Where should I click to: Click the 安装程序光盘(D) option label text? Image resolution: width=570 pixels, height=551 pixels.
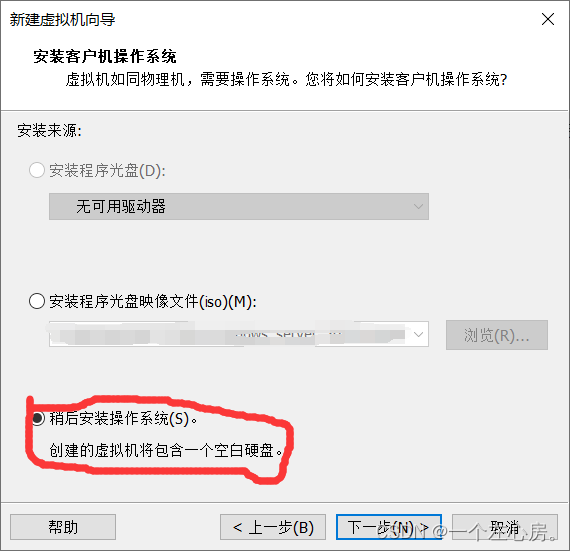coord(107,170)
